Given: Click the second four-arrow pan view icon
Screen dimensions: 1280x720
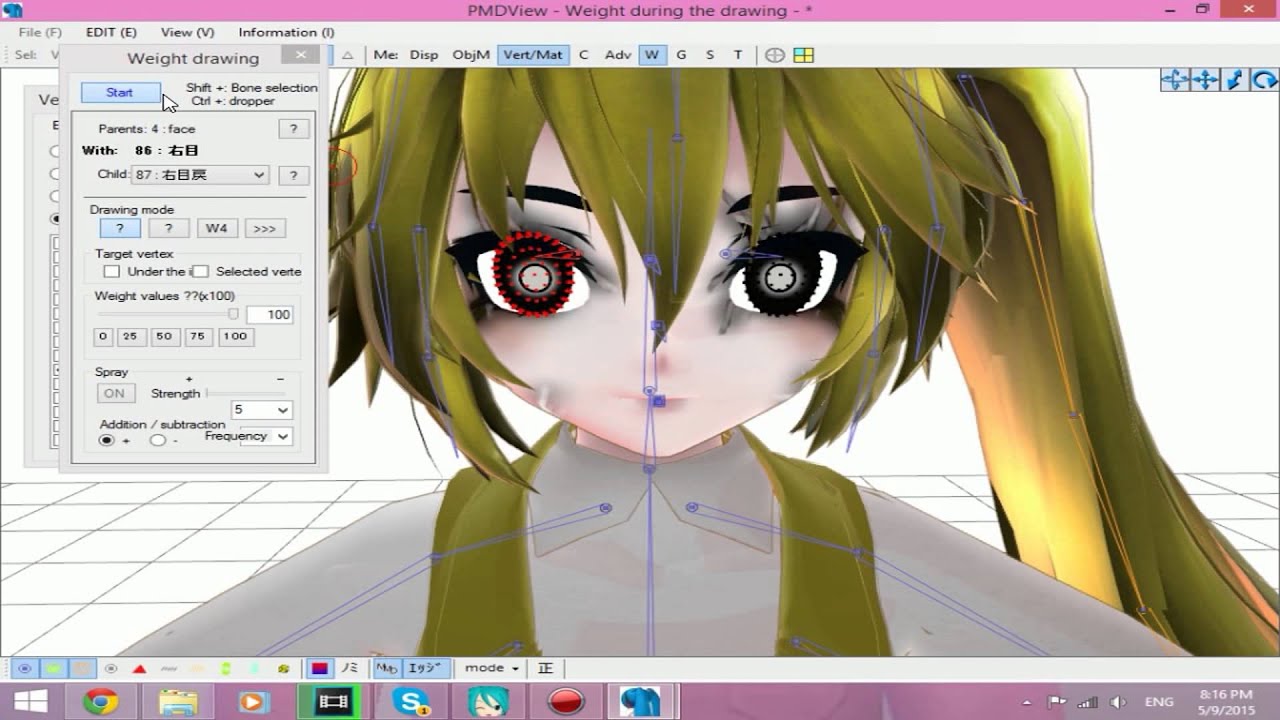Looking at the screenshot, I should [x=1205, y=80].
